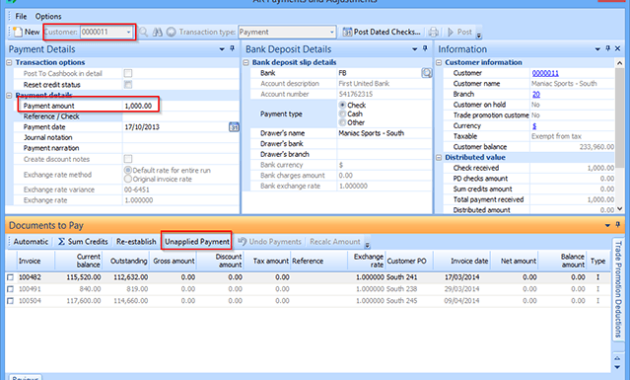630x380 pixels.
Task: Open Information panel dropdown arrow
Action: tap(597, 49)
